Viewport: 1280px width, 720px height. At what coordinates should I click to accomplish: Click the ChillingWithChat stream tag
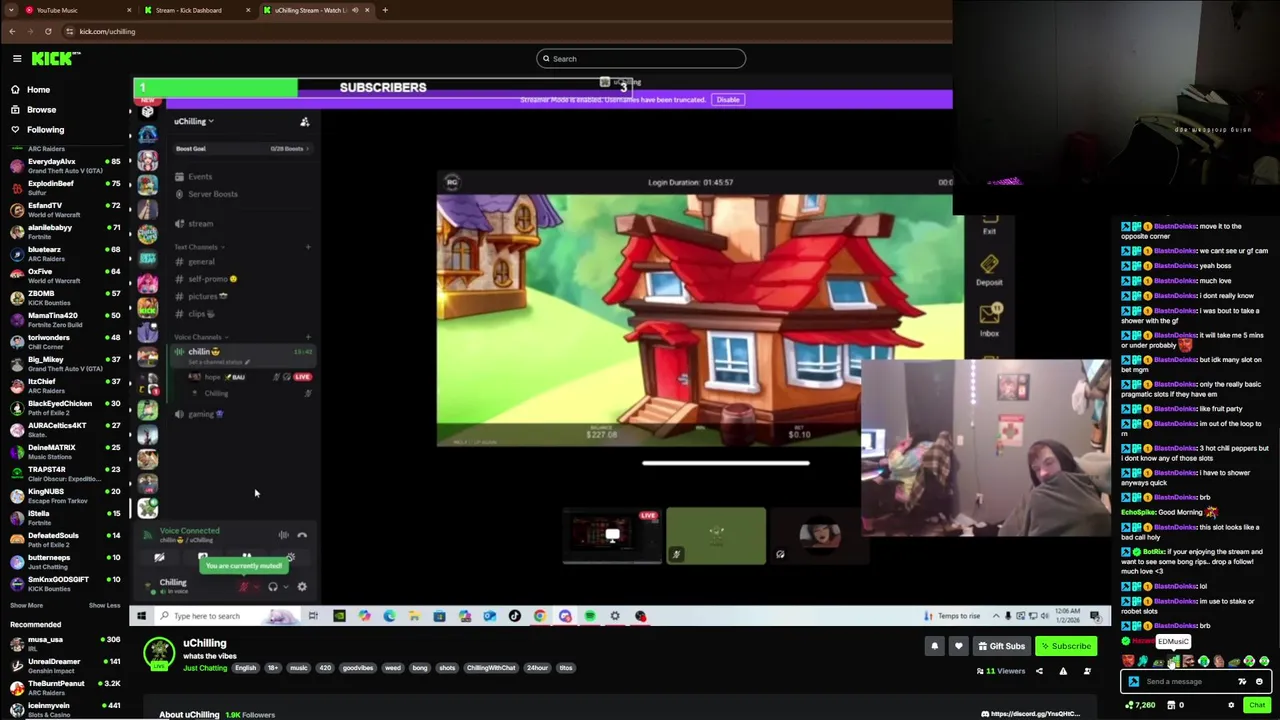[x=491, y=668]
